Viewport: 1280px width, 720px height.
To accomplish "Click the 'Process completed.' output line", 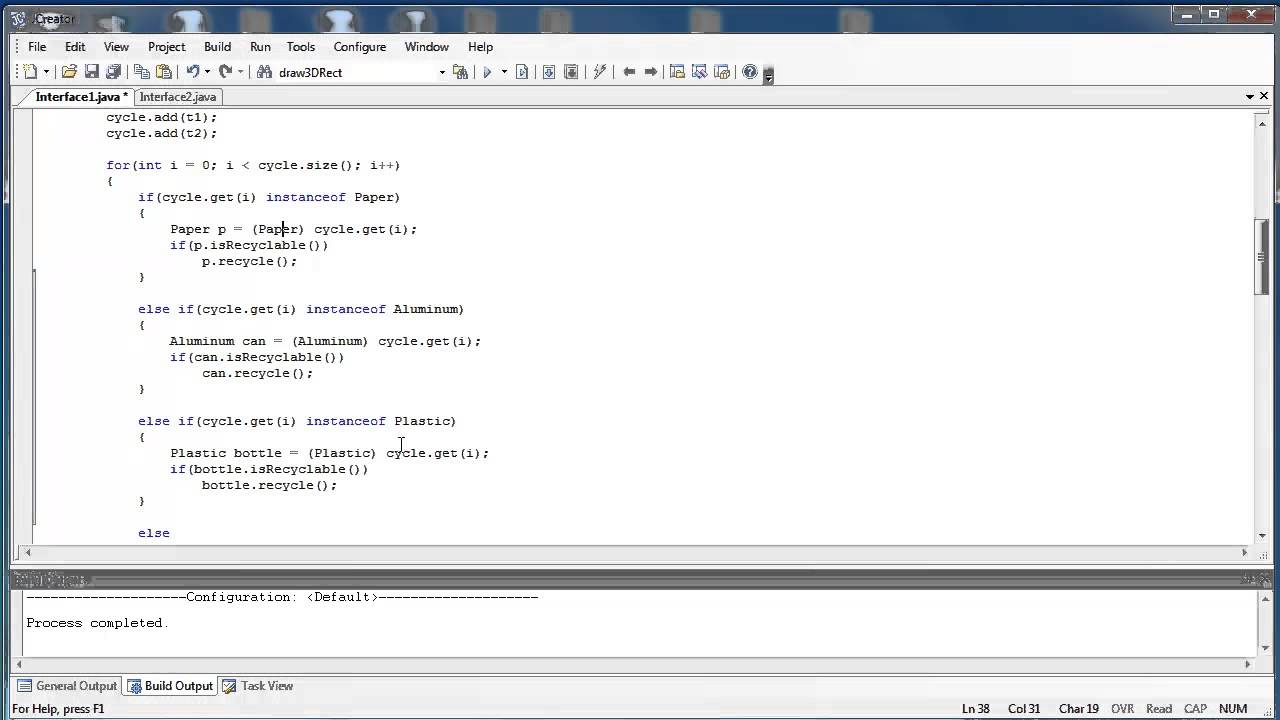I will [x=97, y=623].
